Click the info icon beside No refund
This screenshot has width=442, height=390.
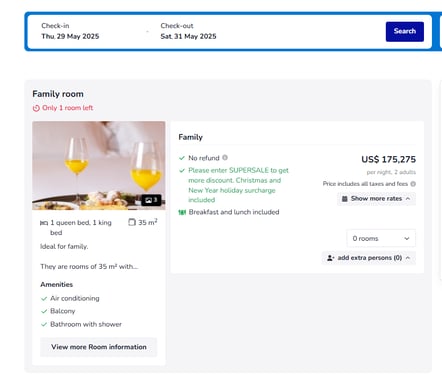225,157
